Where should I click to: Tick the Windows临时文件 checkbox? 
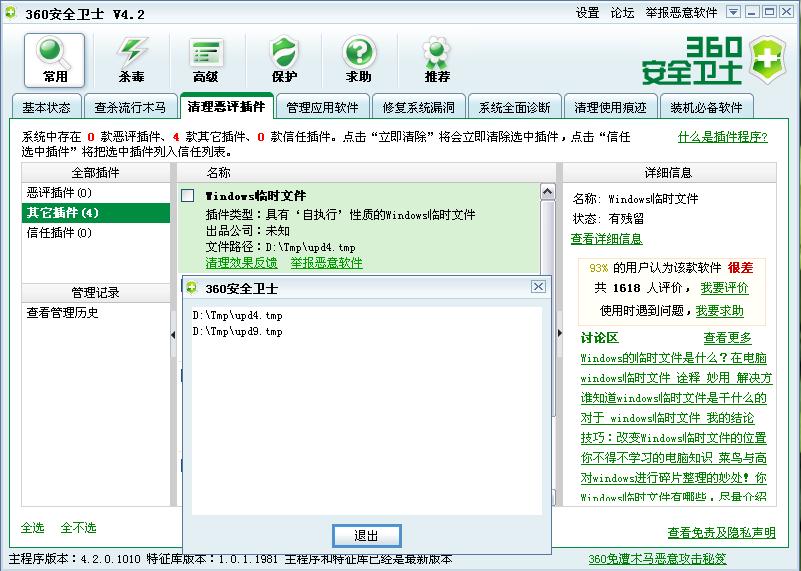coord(188,196)
